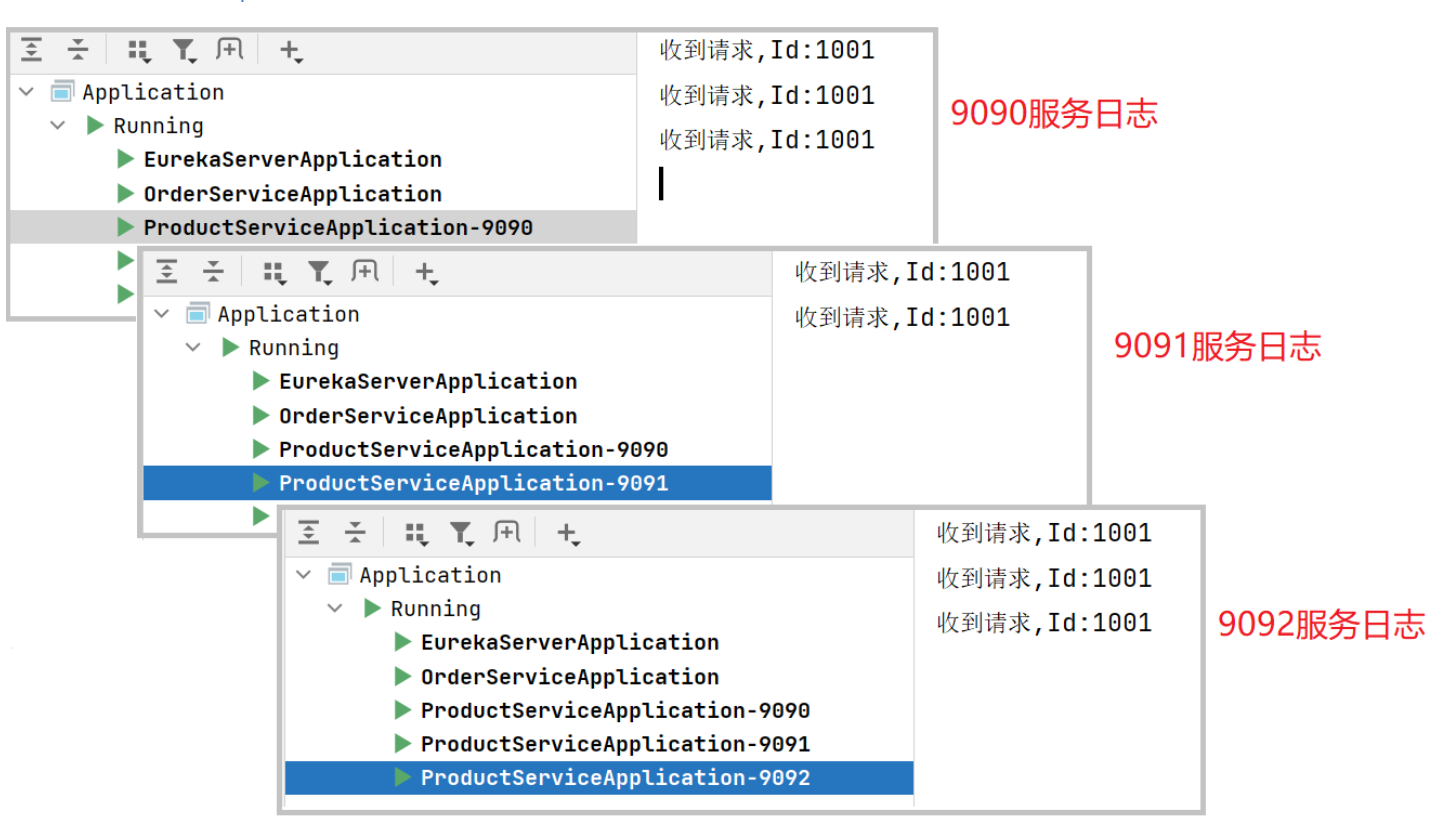Collapse Running chevron in the 9091-selected panel
Image resolution: width=1455 pixels, height=827 pixels.
tap(193, 348)
